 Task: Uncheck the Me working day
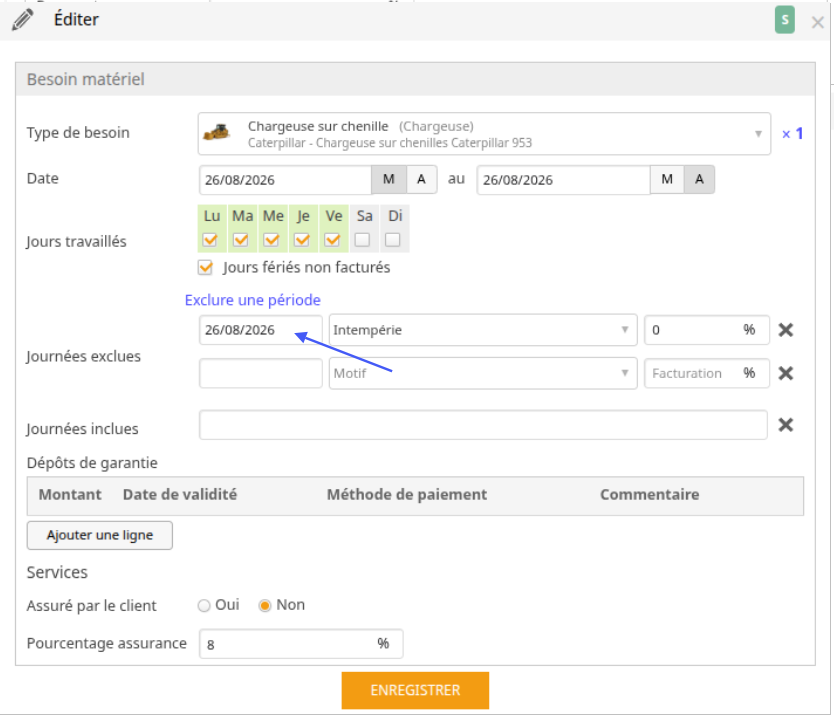(x=271, y=240)
